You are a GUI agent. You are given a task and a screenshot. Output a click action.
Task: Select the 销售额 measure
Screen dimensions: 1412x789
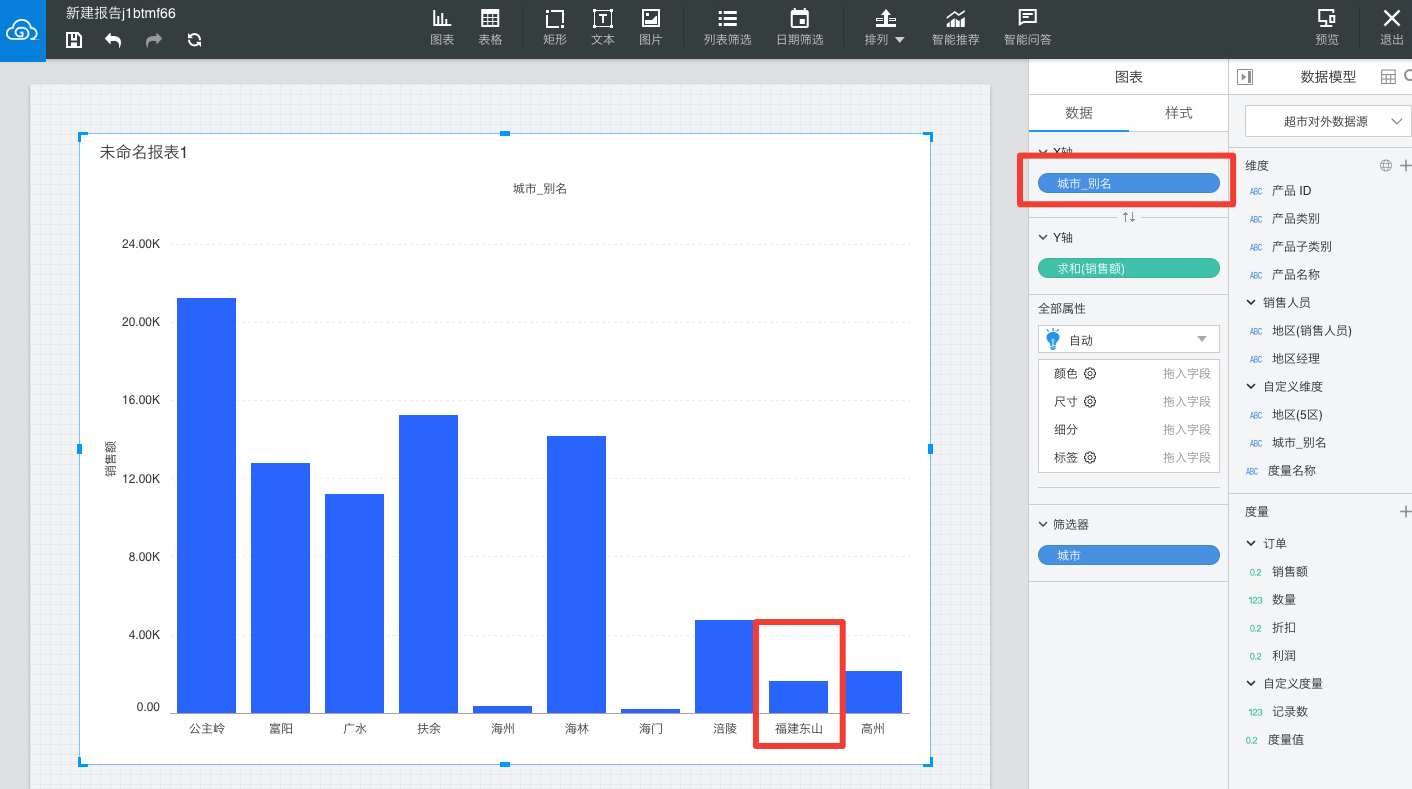tap(1289, 572)
